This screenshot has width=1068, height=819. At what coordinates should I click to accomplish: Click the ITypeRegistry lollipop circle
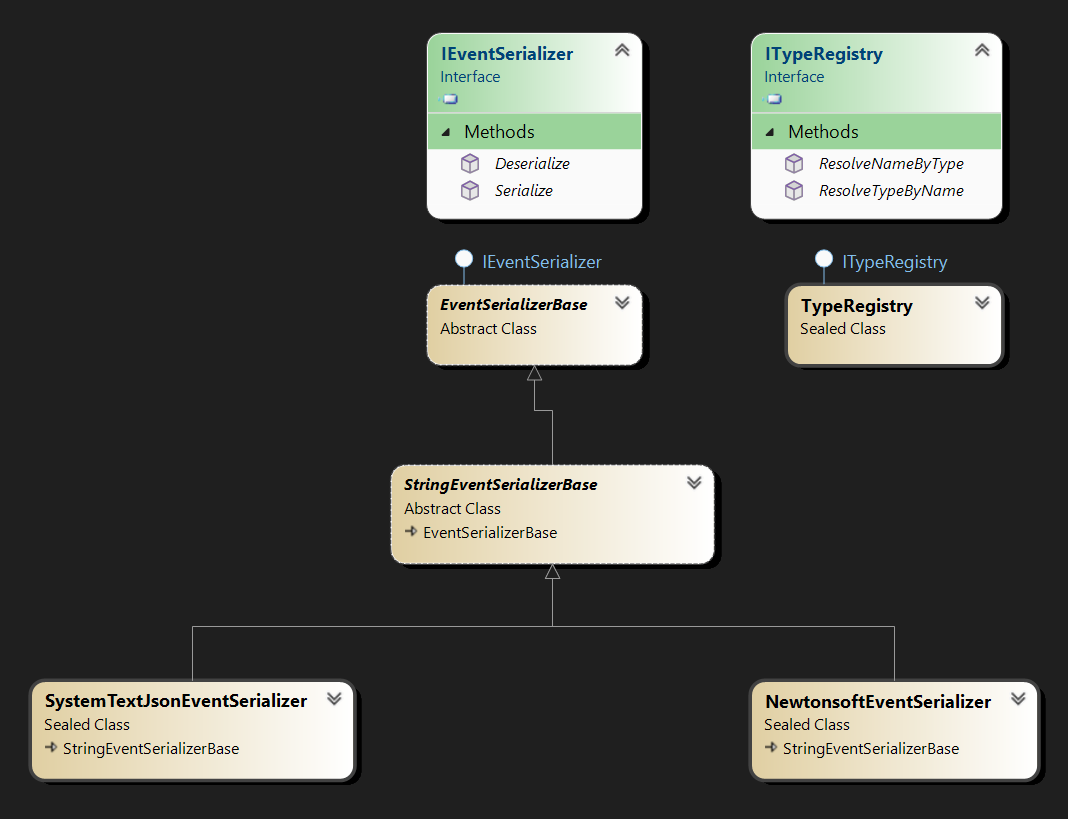[x=824, y=259]
